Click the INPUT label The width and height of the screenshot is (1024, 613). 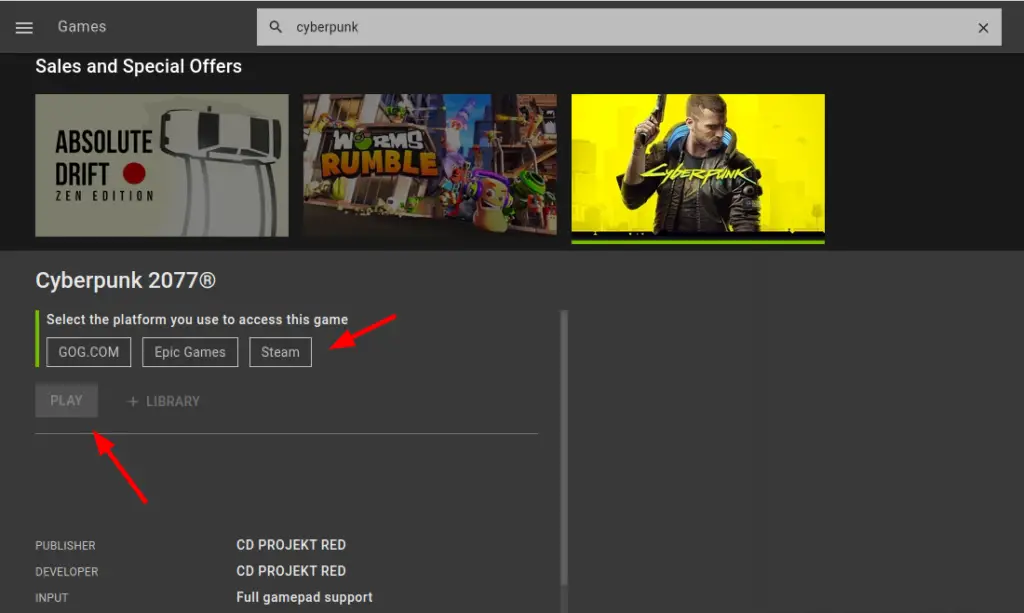point(52,598)
